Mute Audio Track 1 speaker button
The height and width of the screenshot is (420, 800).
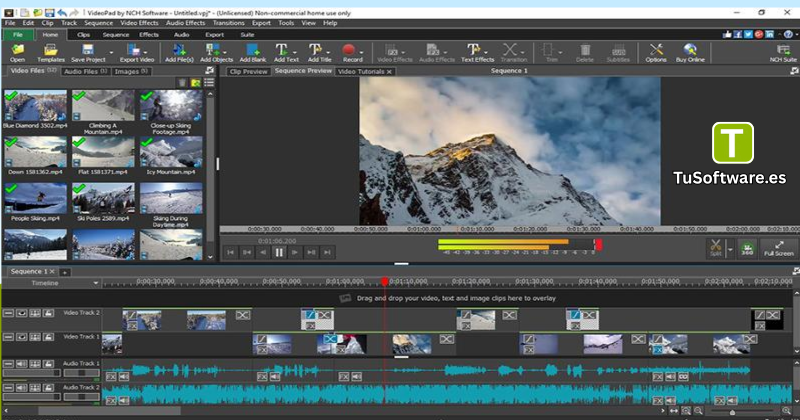[21, 364]
